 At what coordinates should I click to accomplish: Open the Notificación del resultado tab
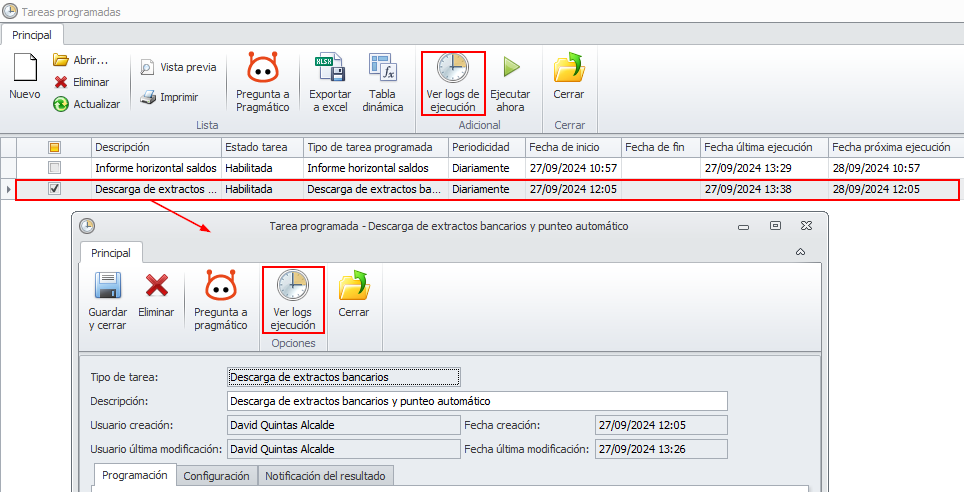pyautogui.click(x=325, y=476)
